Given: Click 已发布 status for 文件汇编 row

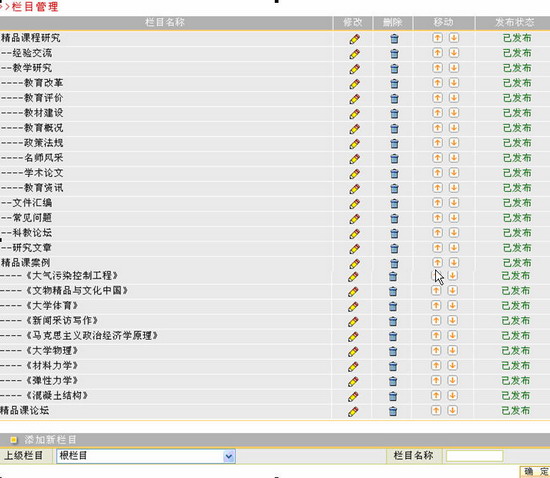Looking at the screenshot, I should point(517,203).
